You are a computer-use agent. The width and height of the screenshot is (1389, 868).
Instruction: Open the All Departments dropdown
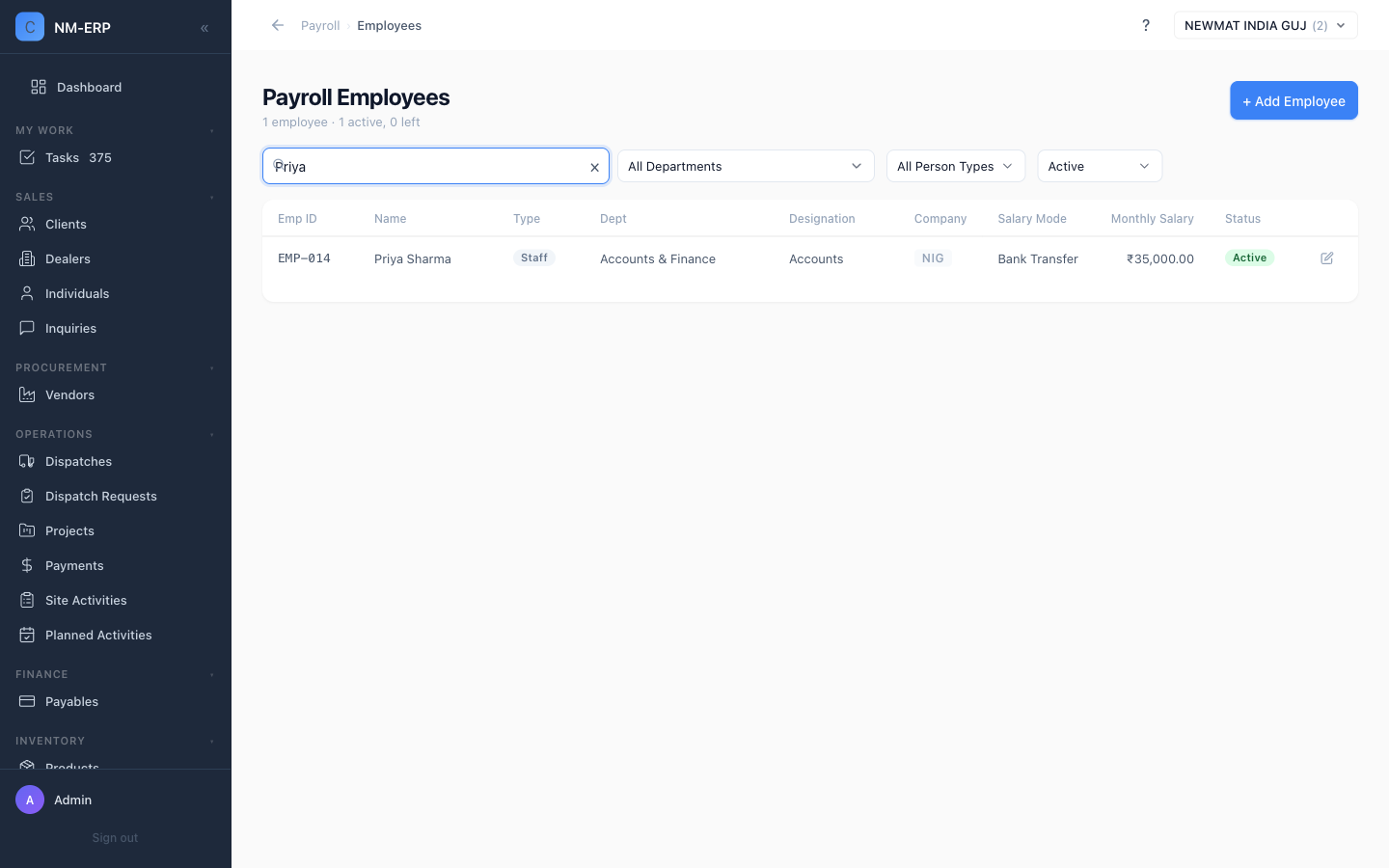click(x=746, y=166)
